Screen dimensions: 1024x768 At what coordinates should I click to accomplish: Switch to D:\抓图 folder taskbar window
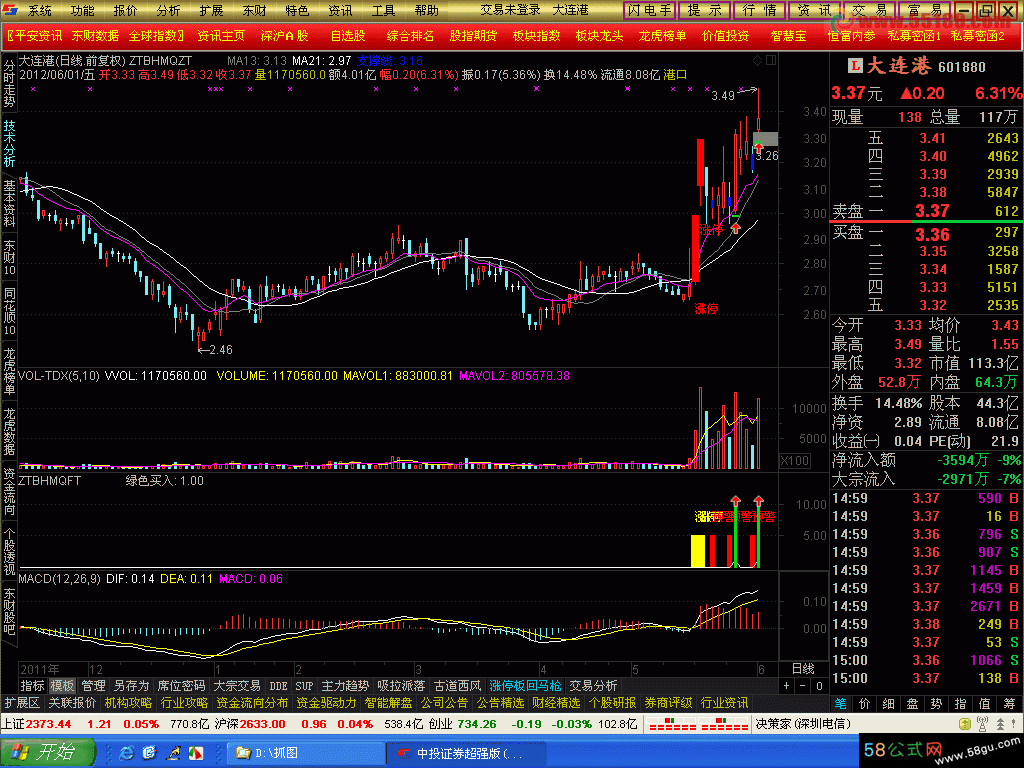[306, 753]
